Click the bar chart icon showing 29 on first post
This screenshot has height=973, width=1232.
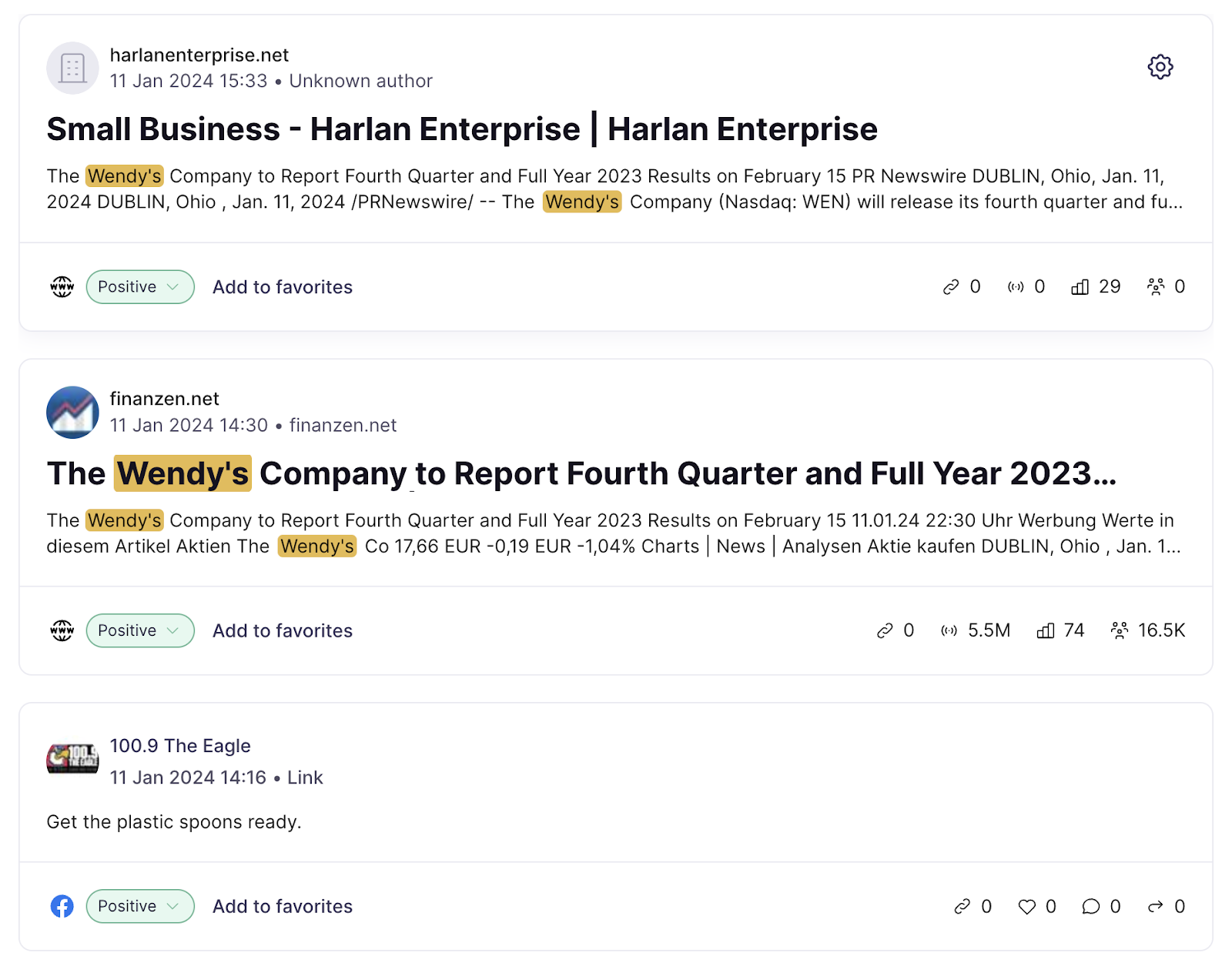[1080, 286]
